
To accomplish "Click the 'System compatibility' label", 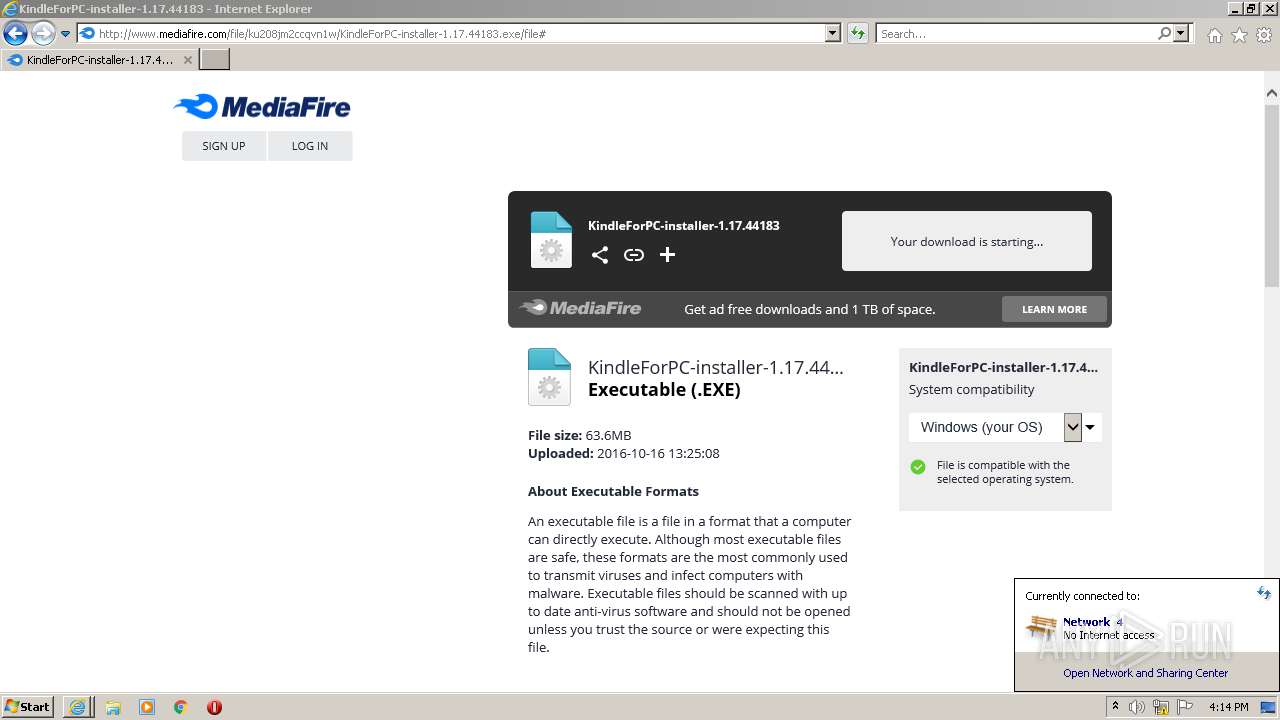I will (972, 389).
